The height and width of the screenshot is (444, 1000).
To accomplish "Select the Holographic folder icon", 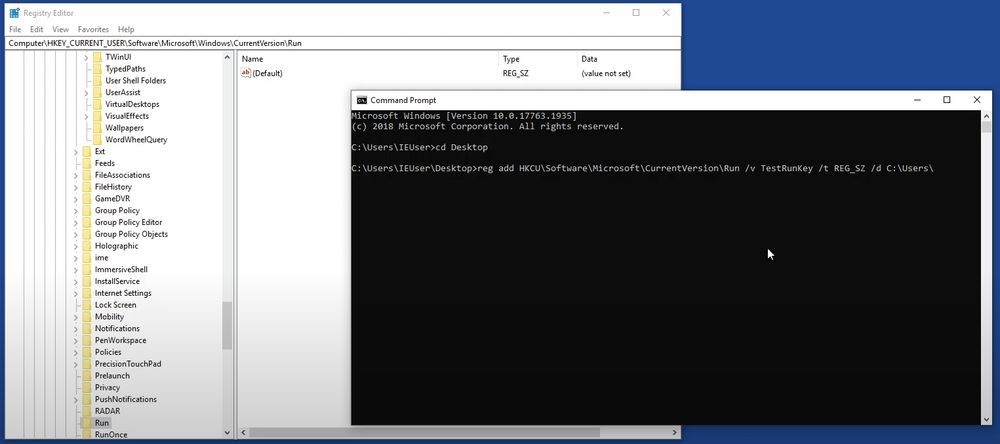I will (87, 246).
